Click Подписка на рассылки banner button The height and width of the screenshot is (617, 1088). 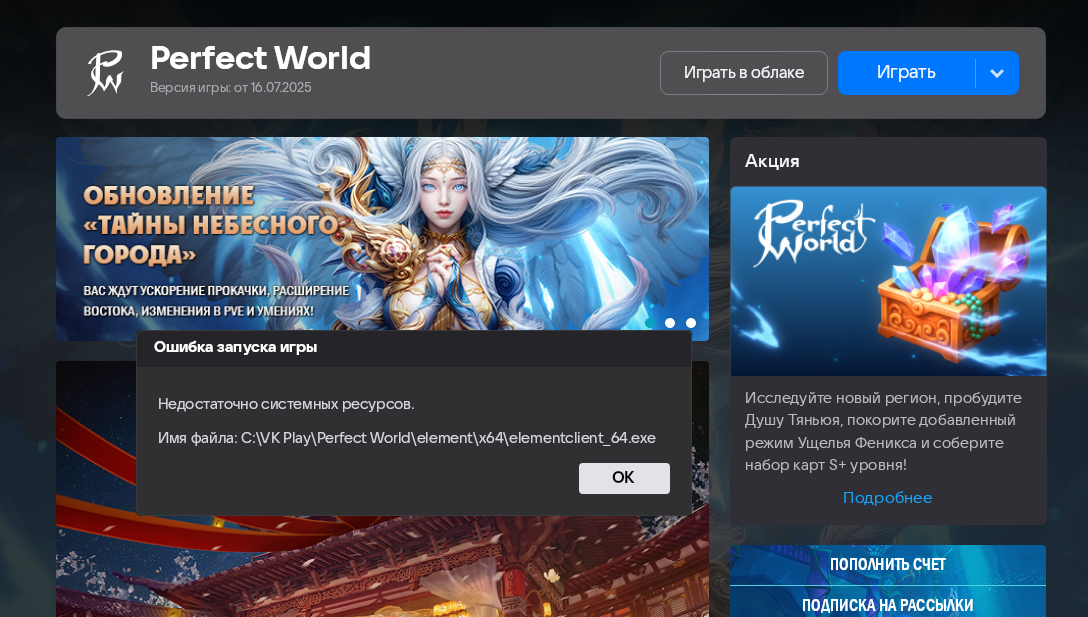(x=887, y=604)
